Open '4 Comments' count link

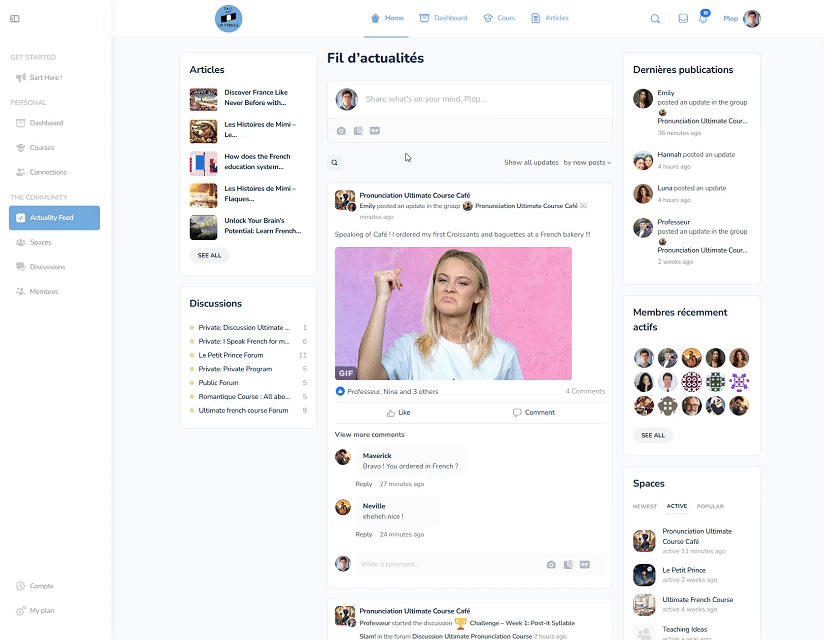pos(585,391)
